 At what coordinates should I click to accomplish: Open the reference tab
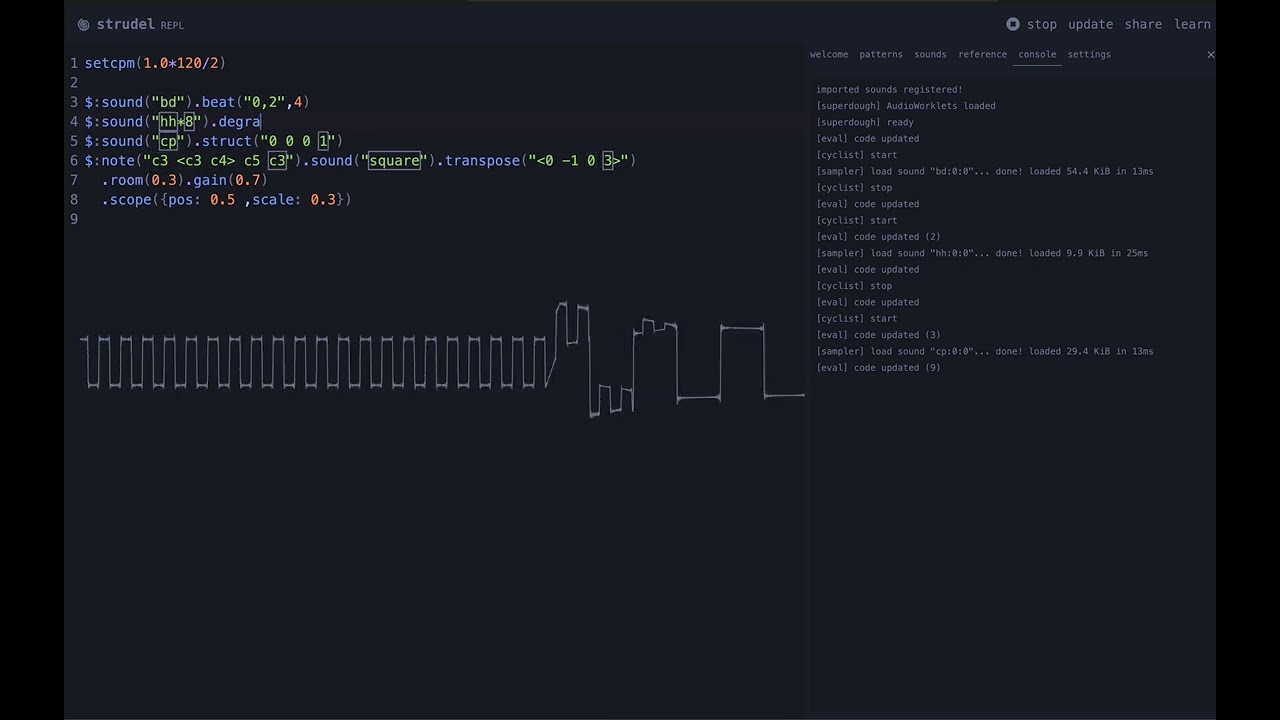pyautogui.click(x=982, y=54)
